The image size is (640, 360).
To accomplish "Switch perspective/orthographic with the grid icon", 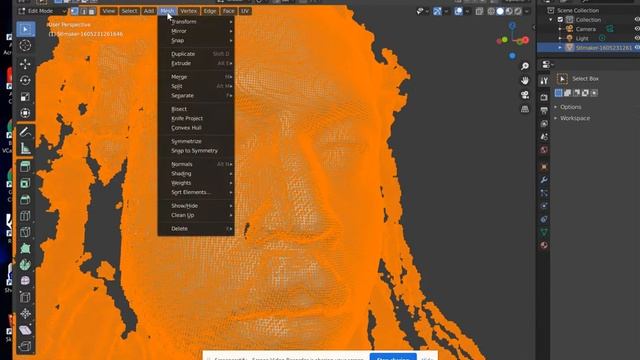I will tap(525, 109).
